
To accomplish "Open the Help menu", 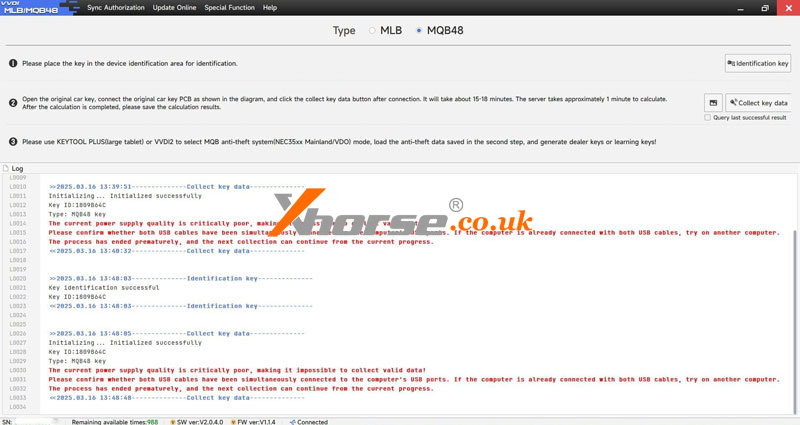I will 270,8.
